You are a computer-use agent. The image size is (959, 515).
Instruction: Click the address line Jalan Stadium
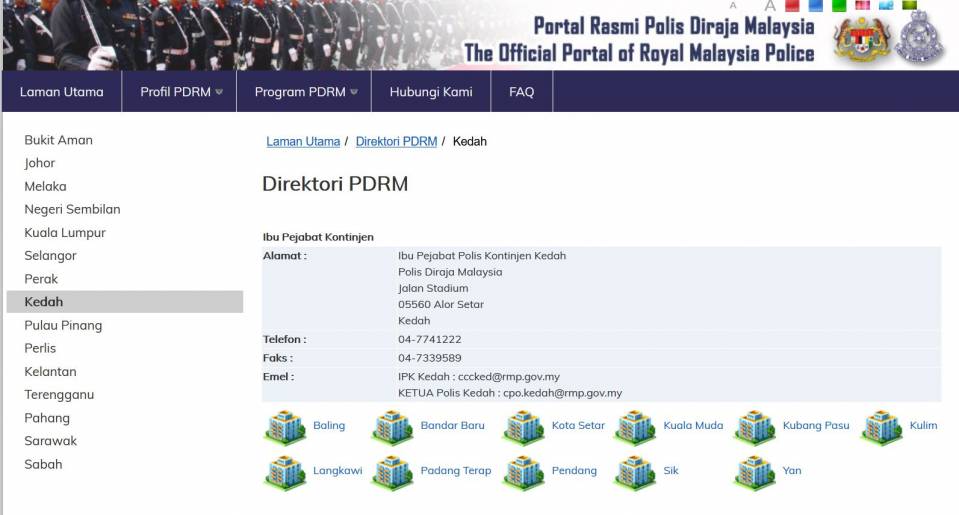[x=433, y=288]
